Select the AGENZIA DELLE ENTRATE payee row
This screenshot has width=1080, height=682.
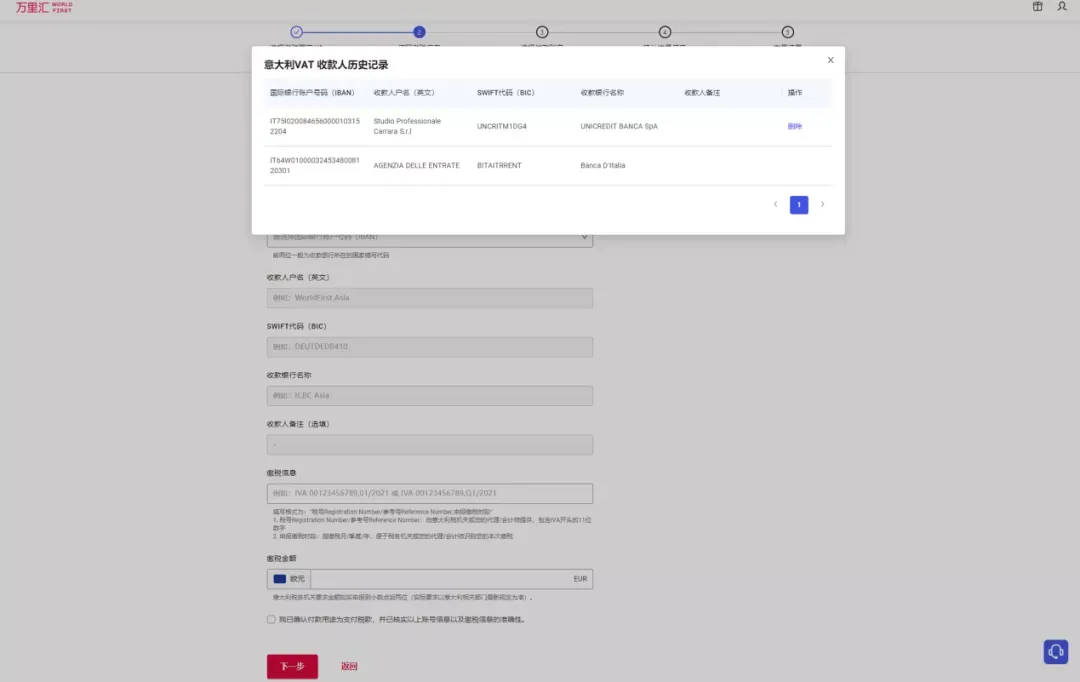coord(548,165)
